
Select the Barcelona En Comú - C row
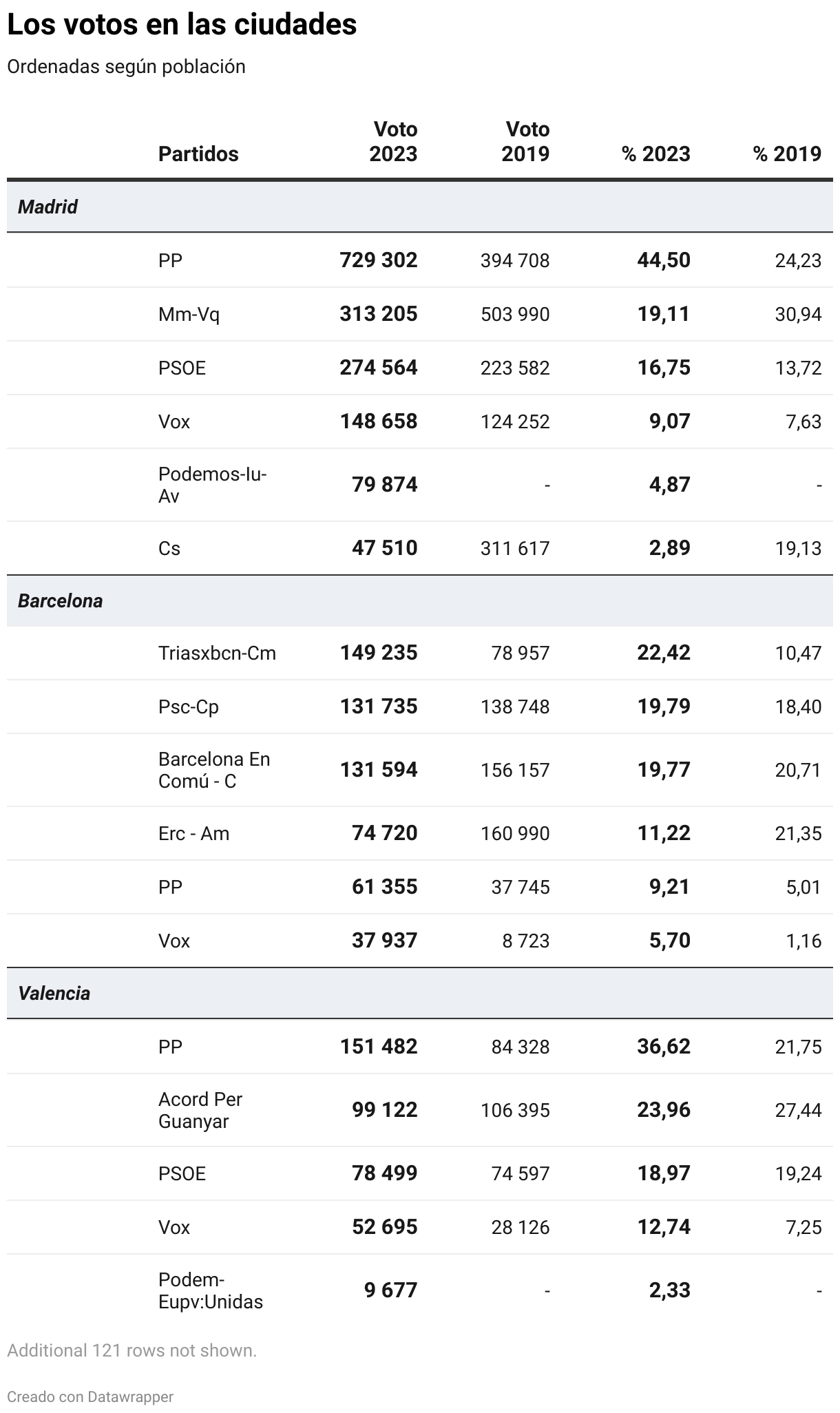(214, 770)
